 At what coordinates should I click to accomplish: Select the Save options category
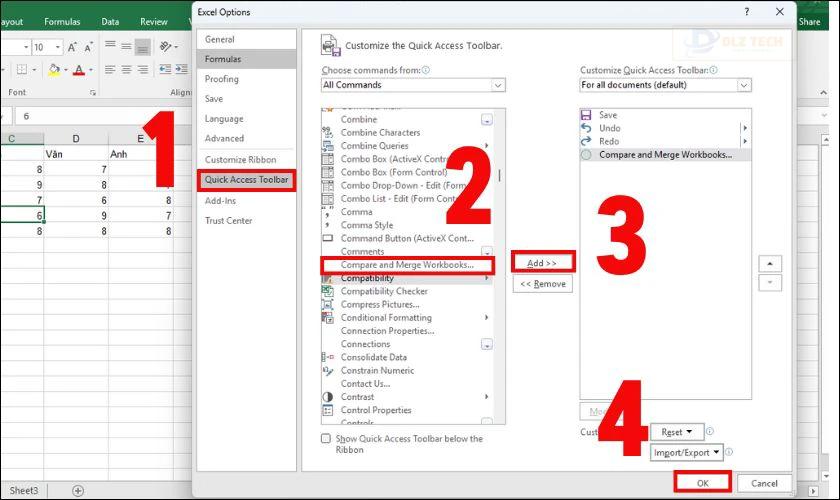coord(246,99)
